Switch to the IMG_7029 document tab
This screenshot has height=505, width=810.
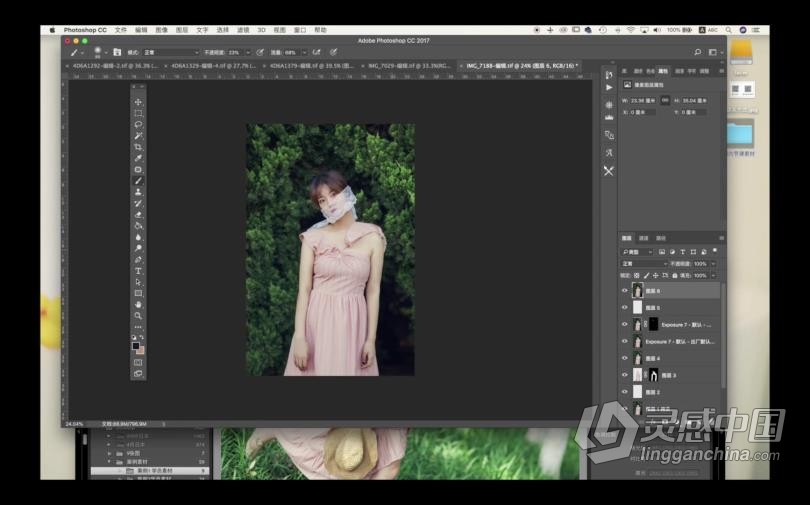409,66
